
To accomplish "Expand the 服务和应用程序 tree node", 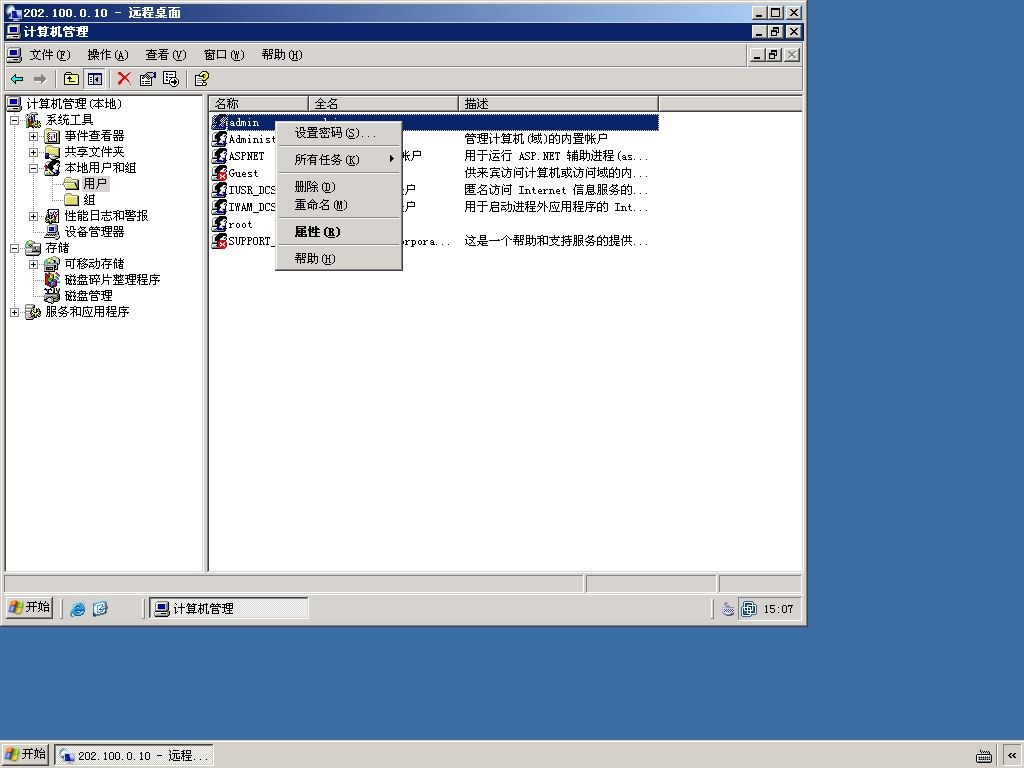I will [14, 312].
